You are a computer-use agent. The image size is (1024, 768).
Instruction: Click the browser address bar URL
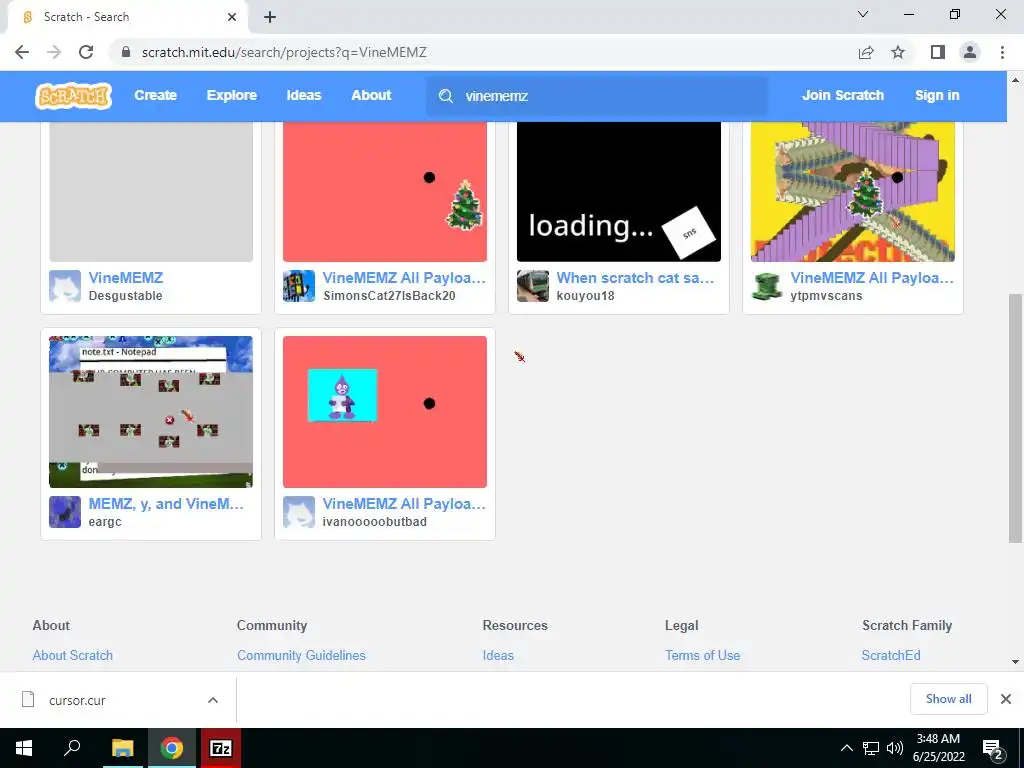tap(284, 52)
